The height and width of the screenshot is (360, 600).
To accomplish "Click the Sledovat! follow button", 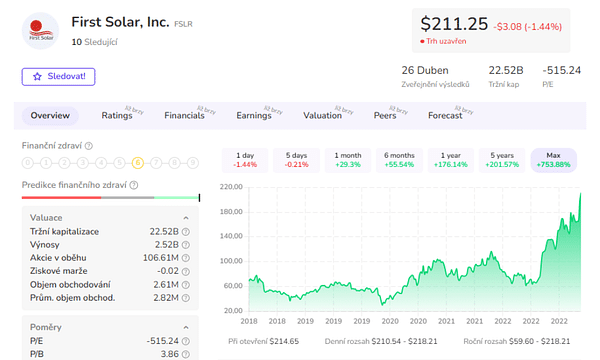I will pyautogui.click(x=59, y=77).
